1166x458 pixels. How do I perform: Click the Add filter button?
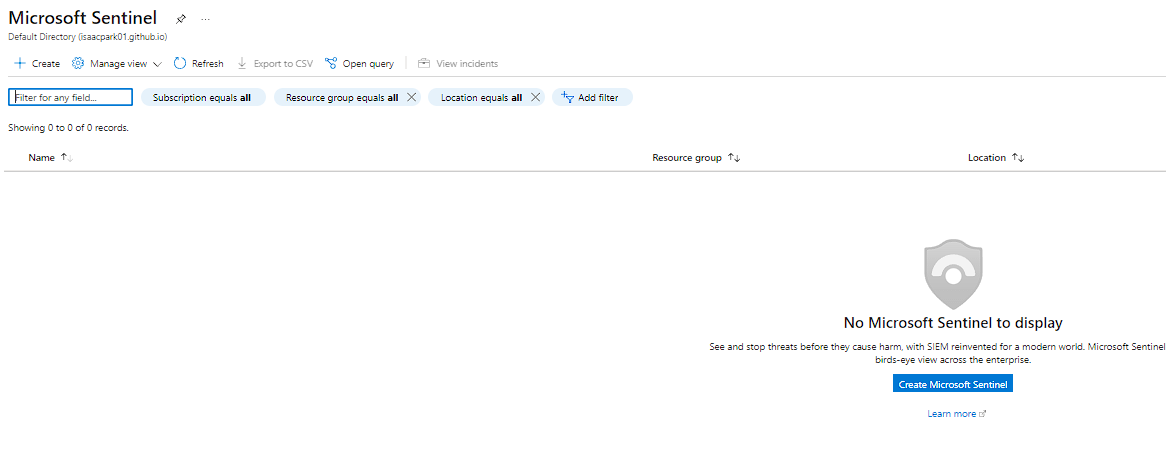click(x=592, y=97)
